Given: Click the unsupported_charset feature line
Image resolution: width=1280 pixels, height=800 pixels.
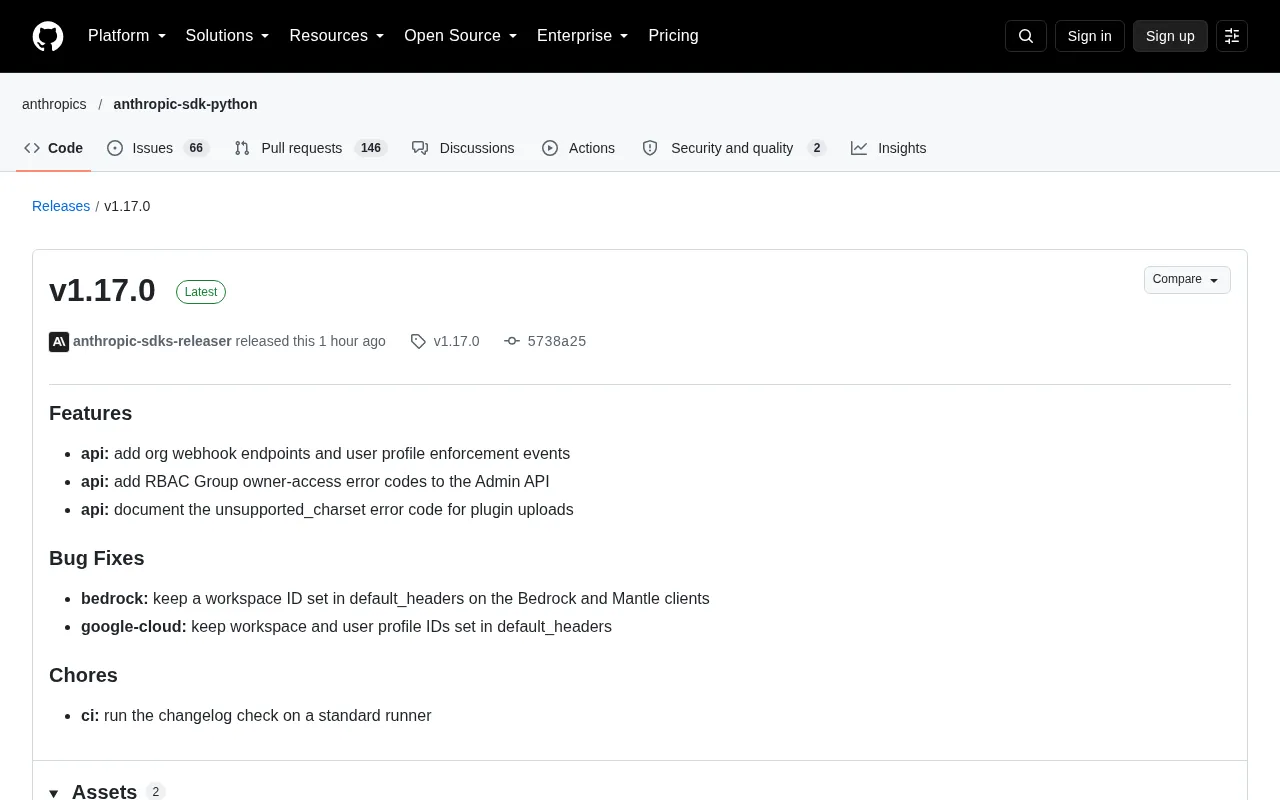Looking at the screenshot, I should tap(327, 509).
